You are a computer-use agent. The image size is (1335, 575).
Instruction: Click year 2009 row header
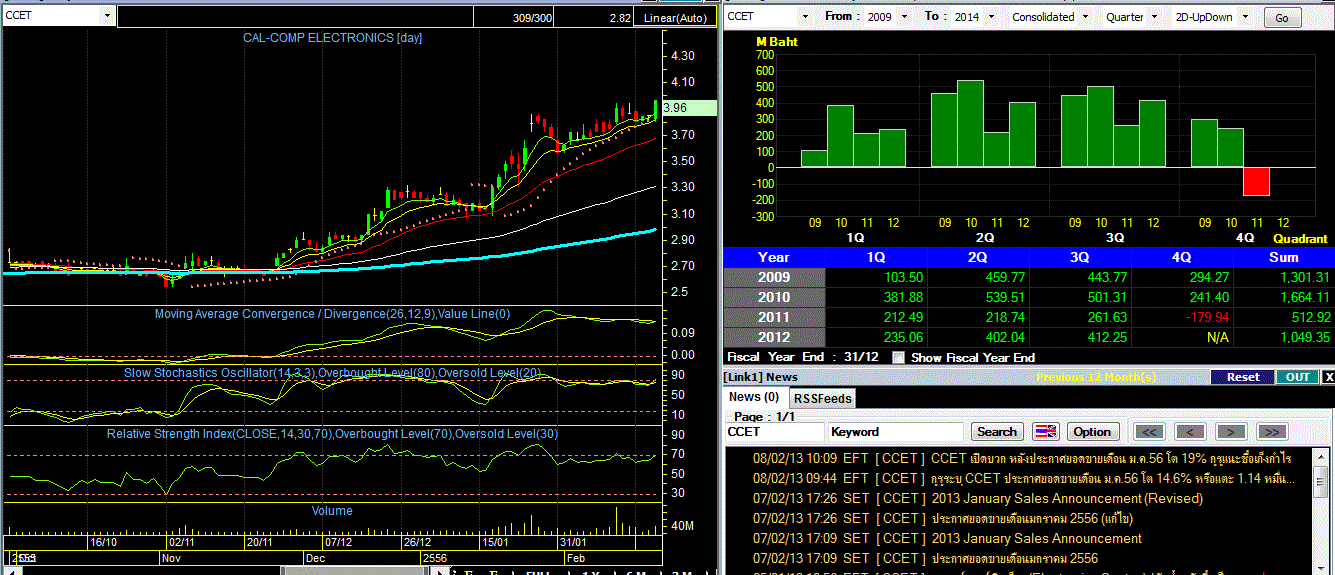pos(774,277)
